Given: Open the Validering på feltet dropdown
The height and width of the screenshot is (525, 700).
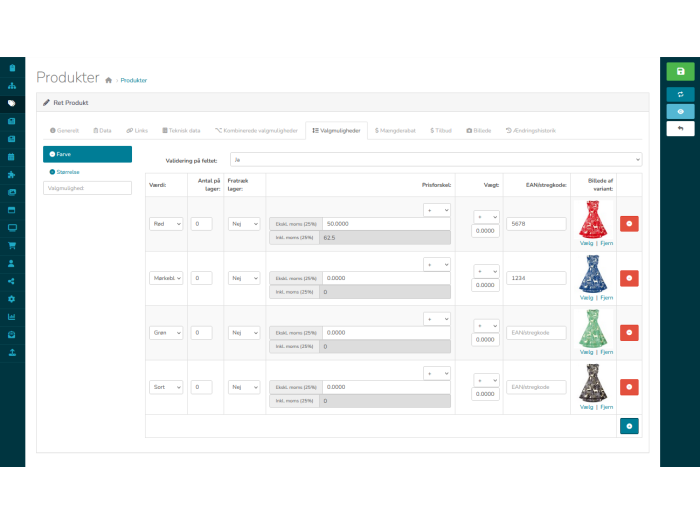Looking at the screenshot, I should (436, 159).
